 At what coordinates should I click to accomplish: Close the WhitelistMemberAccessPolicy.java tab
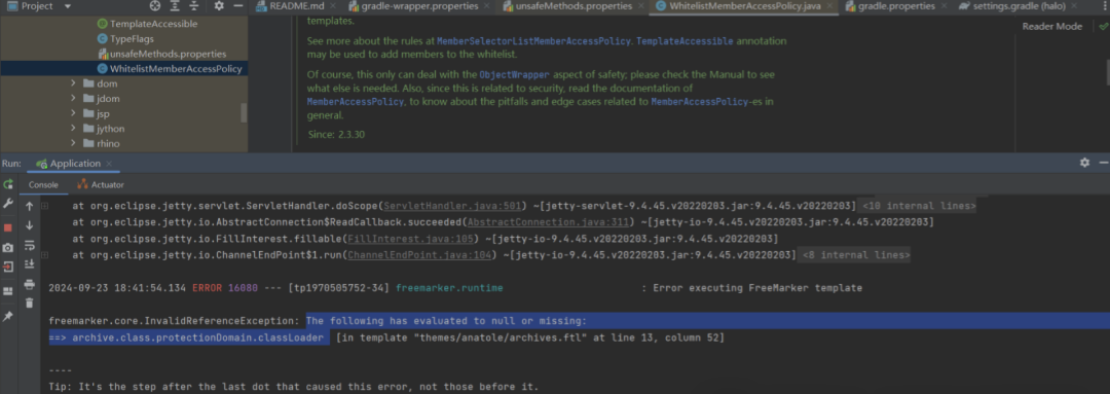click(x=830, y=6)
